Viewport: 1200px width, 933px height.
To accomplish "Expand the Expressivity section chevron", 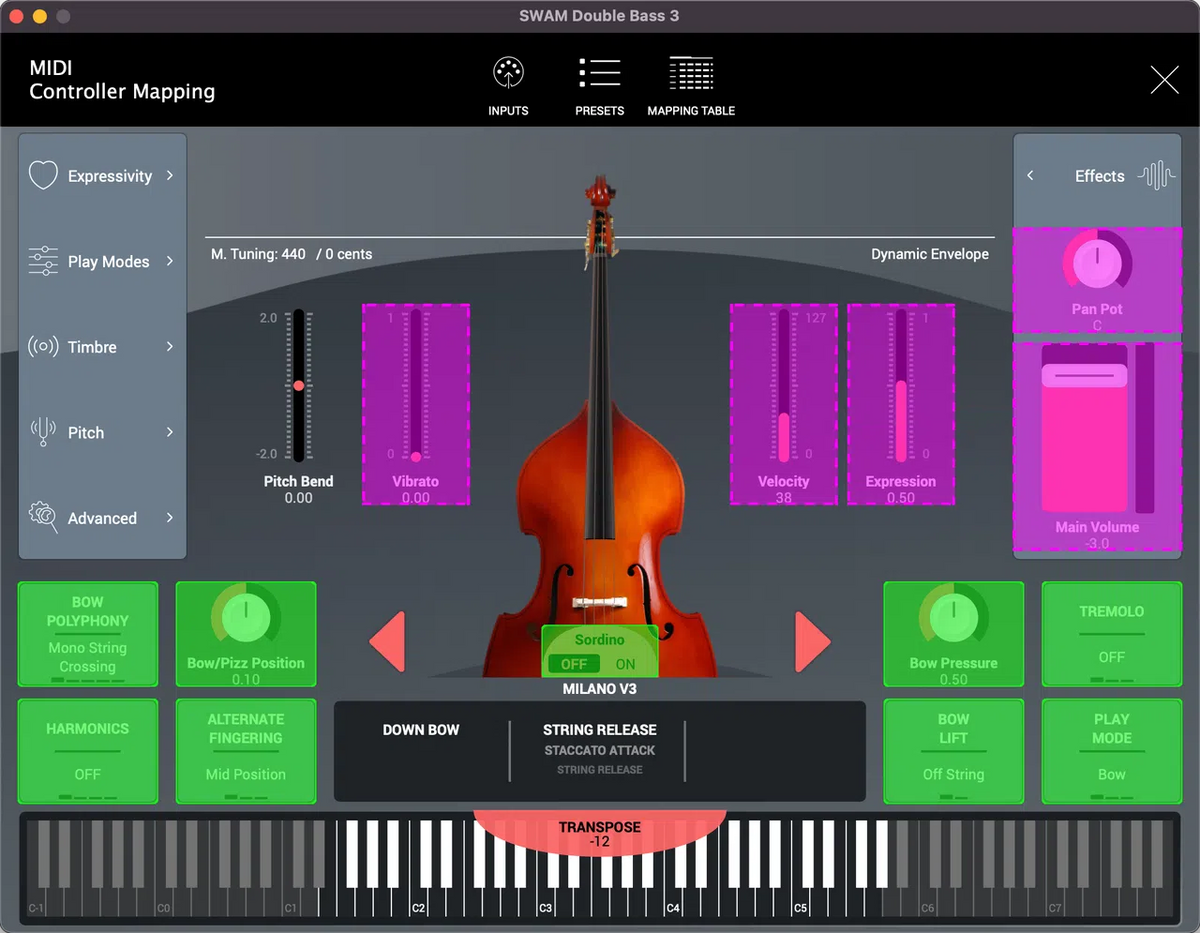I will click(x=172, y=175).
